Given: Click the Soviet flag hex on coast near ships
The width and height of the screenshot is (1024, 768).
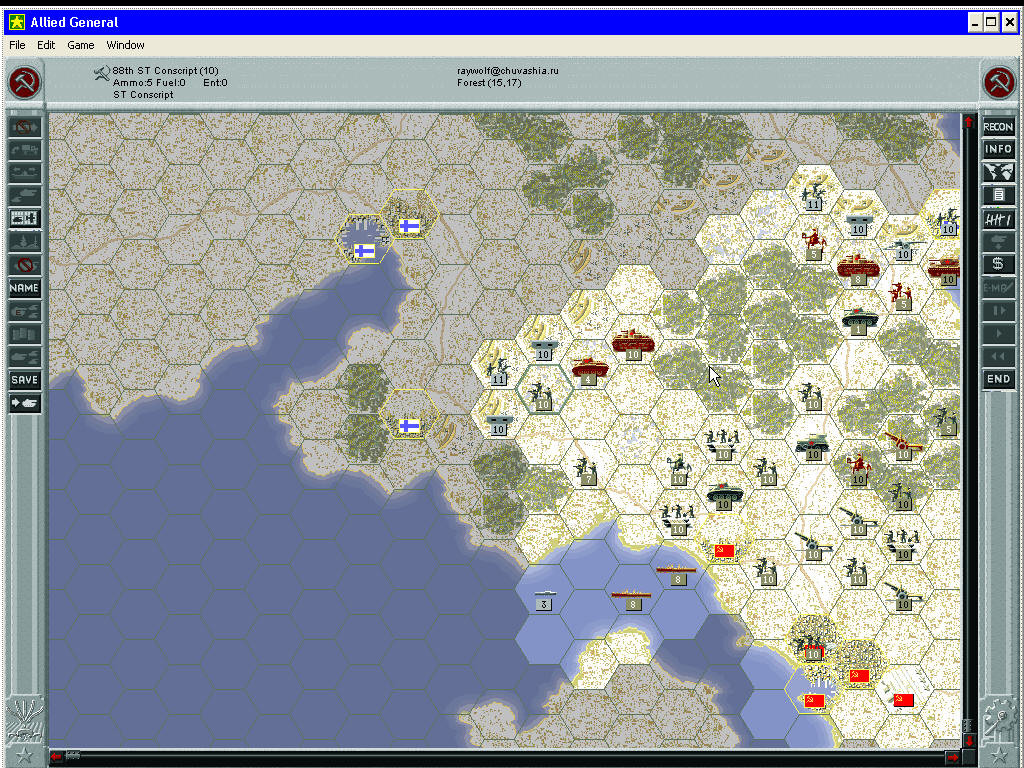Looking at the screenshot, I should [x=724, y=551].
